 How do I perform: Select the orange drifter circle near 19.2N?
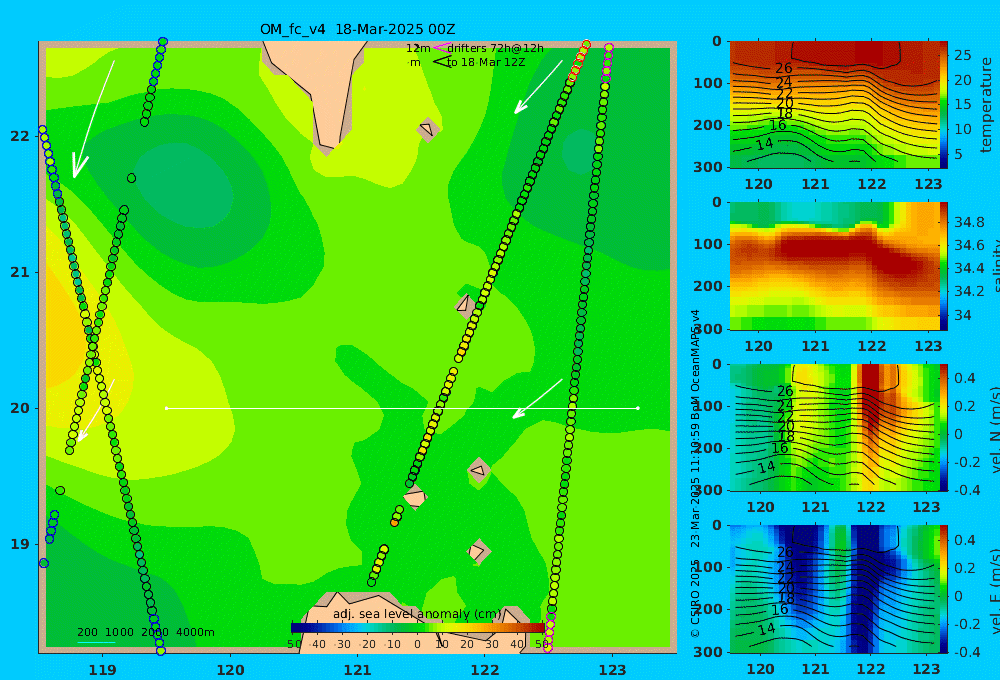coord(394,523)
